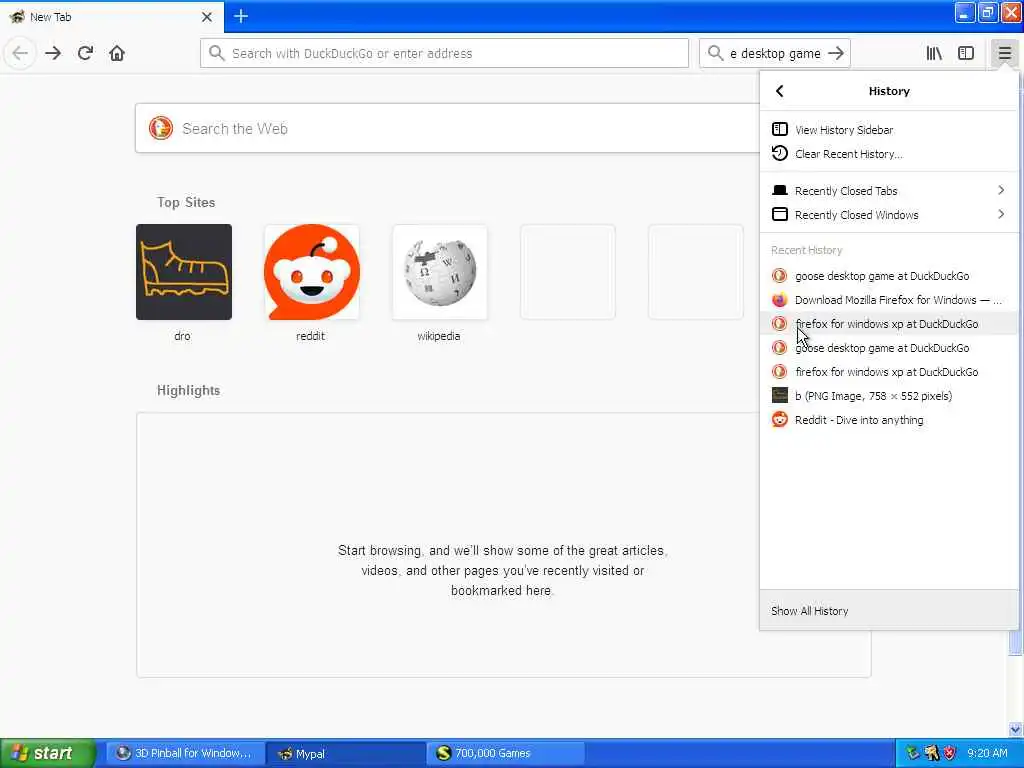
Task: Click Show All History
Action: [x=889, y=611]
